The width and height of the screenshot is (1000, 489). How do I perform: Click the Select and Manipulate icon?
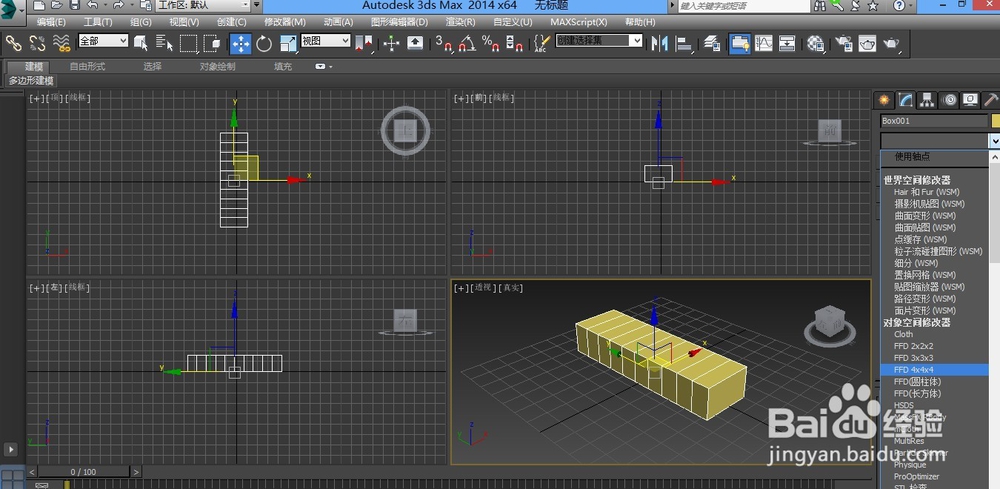point(391,43)
